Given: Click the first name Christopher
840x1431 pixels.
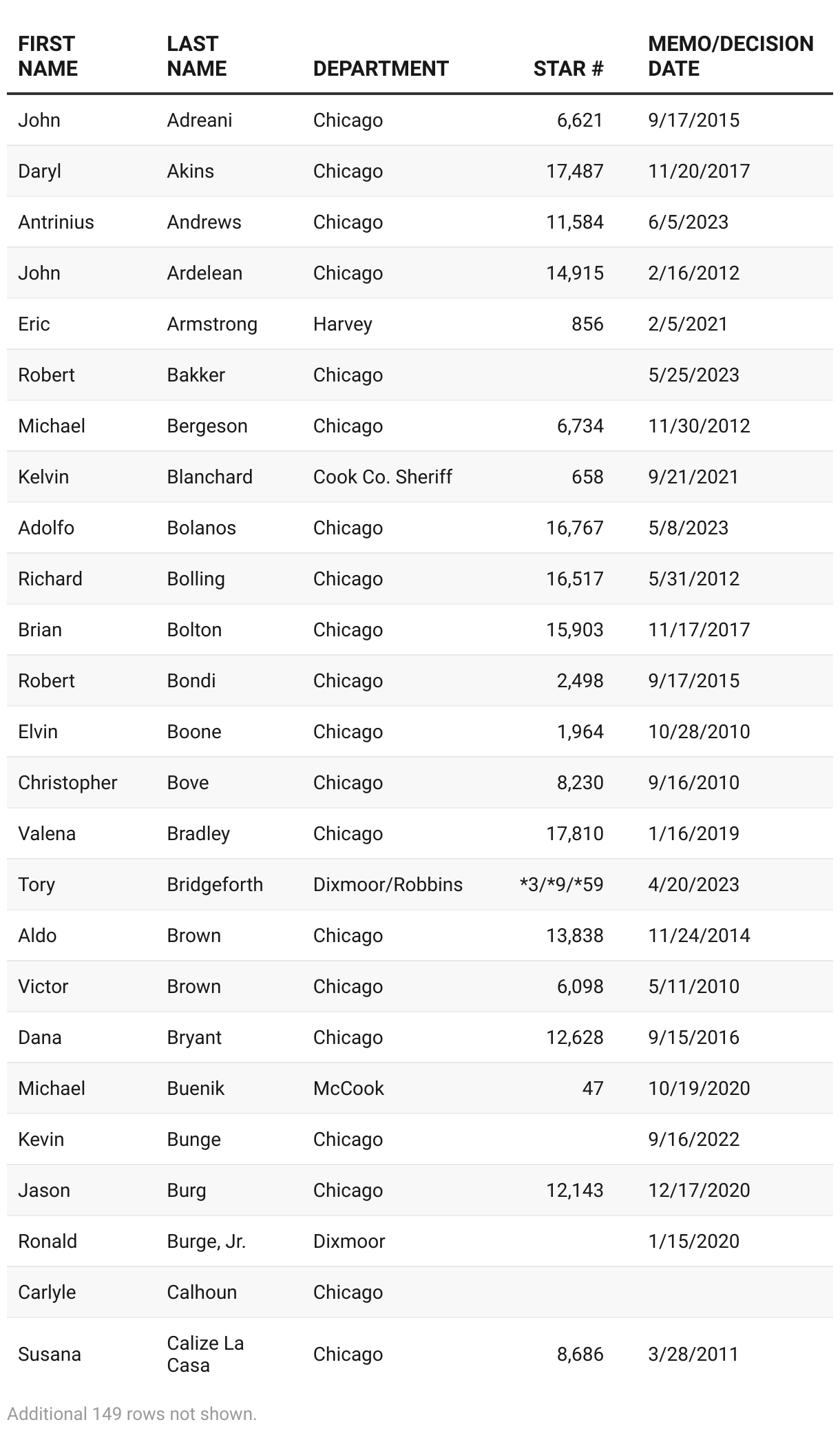Looking at the screenshot, I should (x=67, y=782).
